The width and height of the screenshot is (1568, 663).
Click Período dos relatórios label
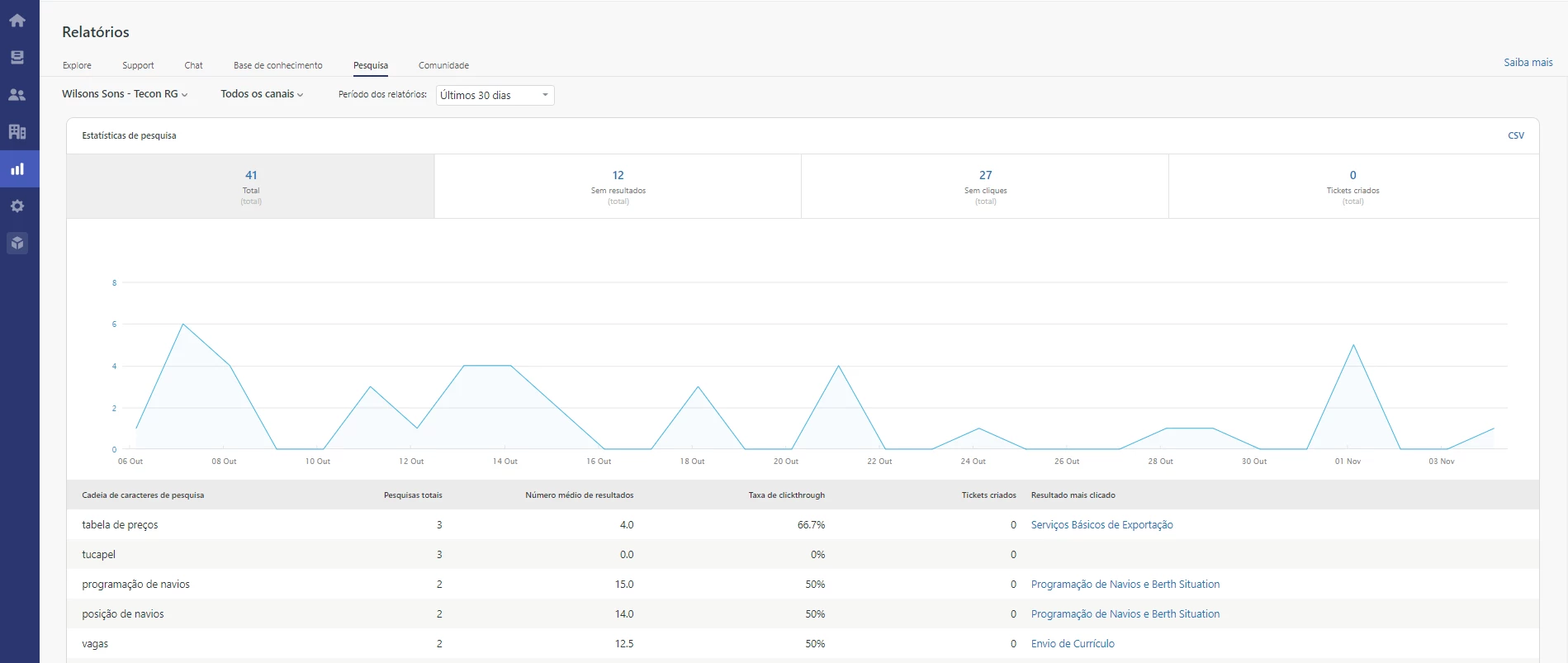point(382,95)
